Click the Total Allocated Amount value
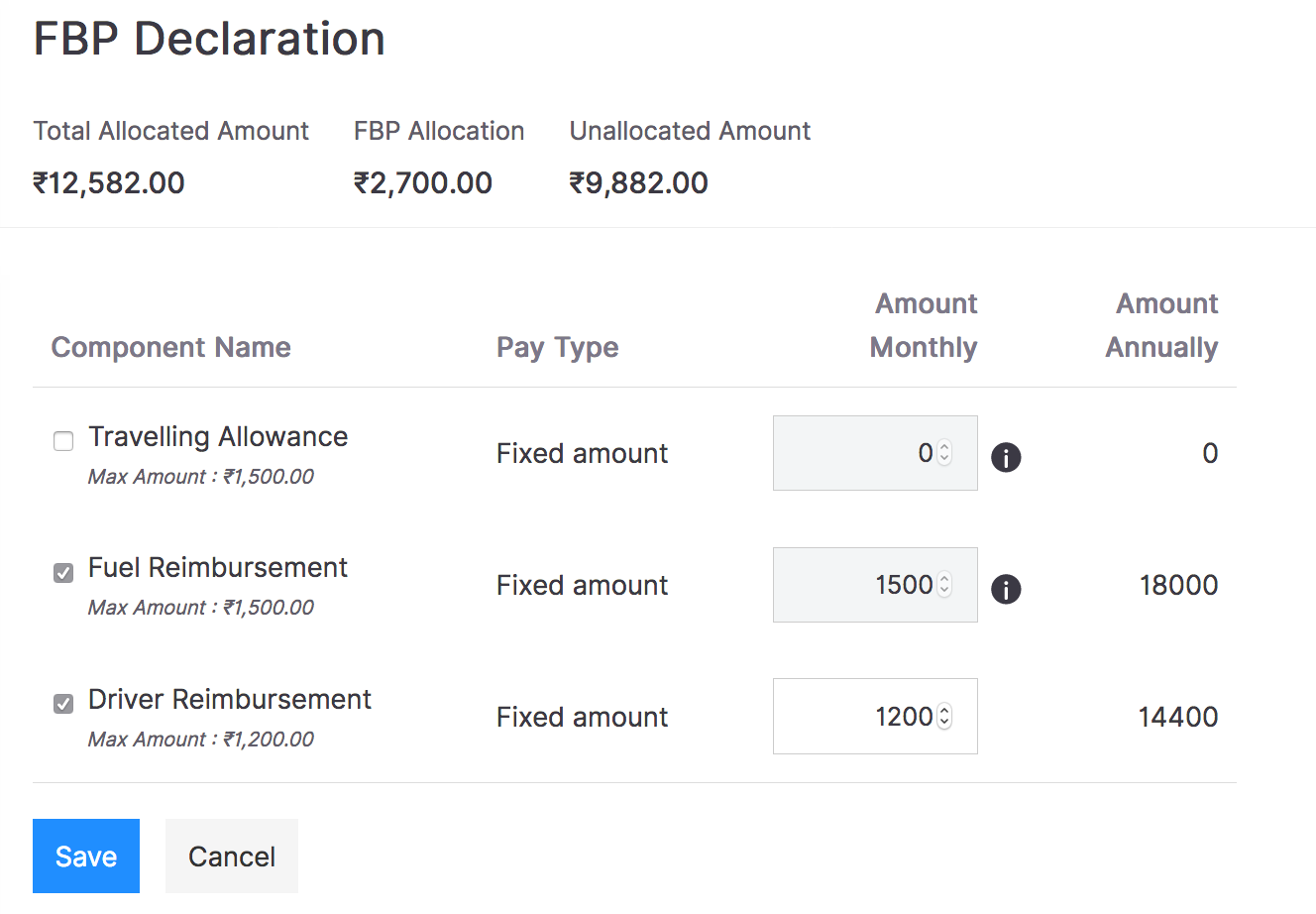Image resolution: width=1316 pixels, height=914 pixels. click(x=109, y=182)
